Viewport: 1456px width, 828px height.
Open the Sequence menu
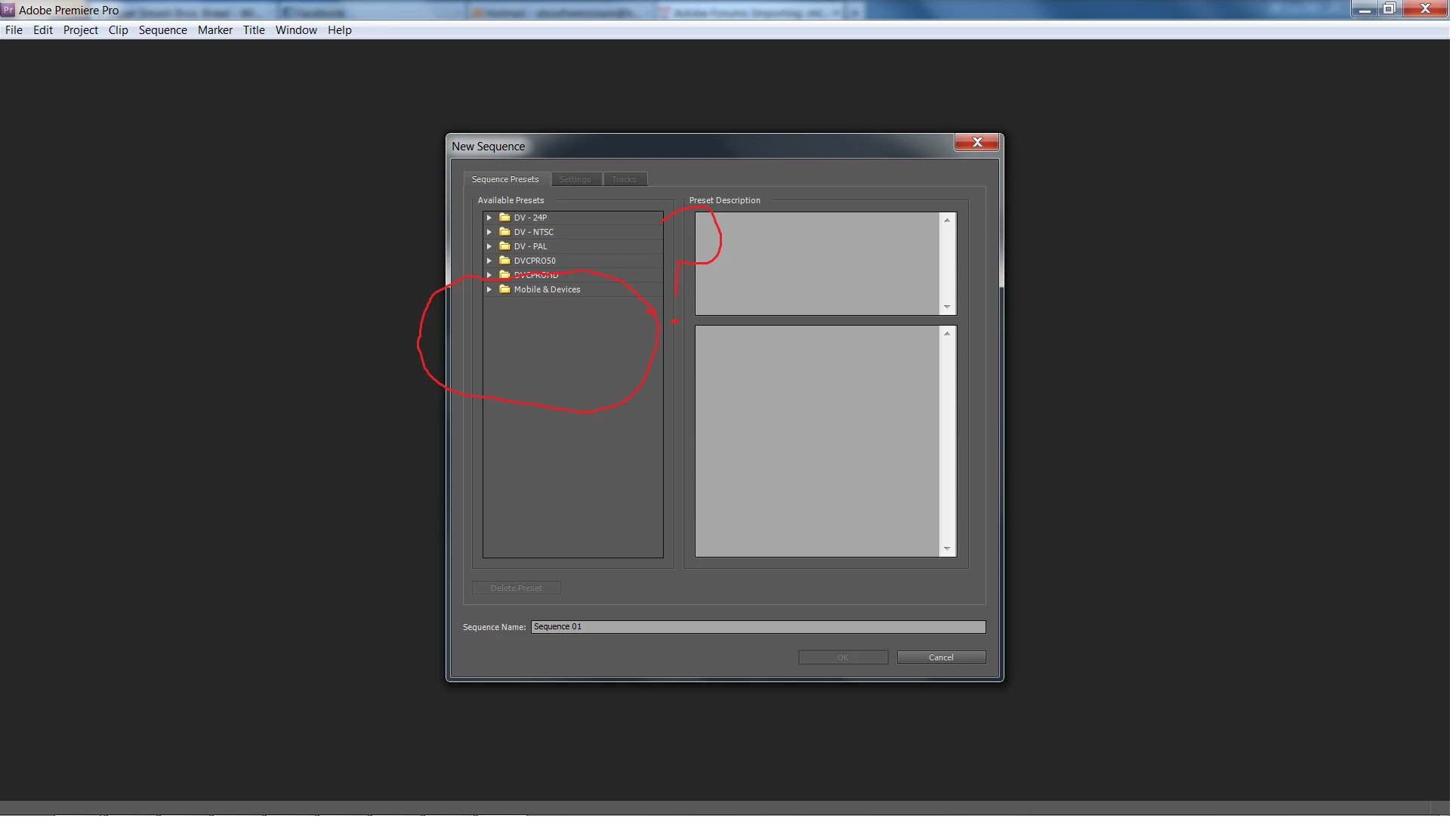tap(162, 30)
